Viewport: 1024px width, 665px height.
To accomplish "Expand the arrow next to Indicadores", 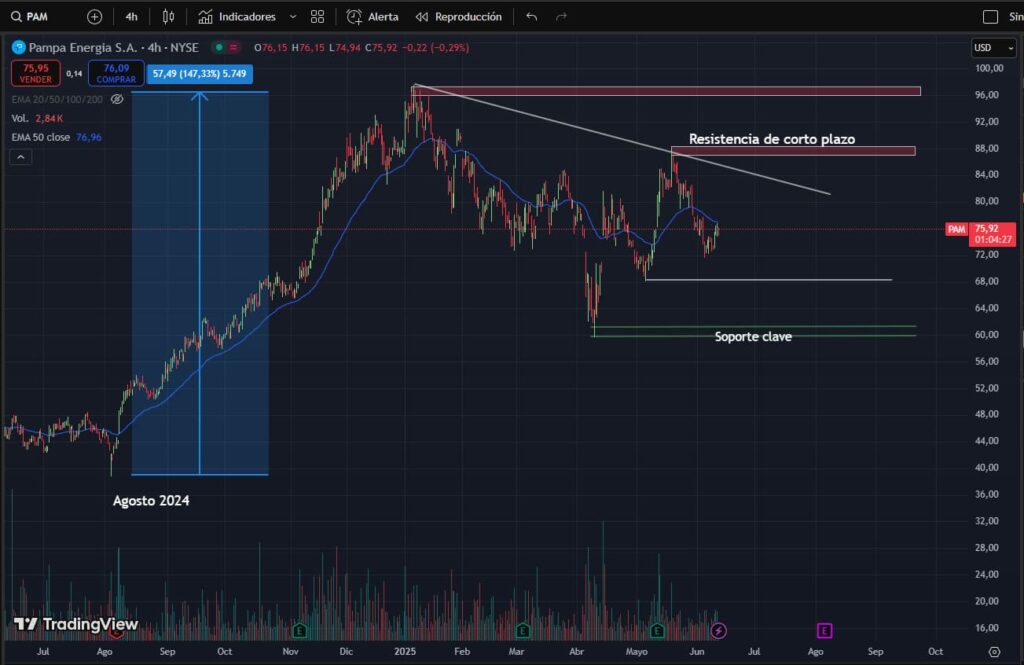I will [292, 17].
